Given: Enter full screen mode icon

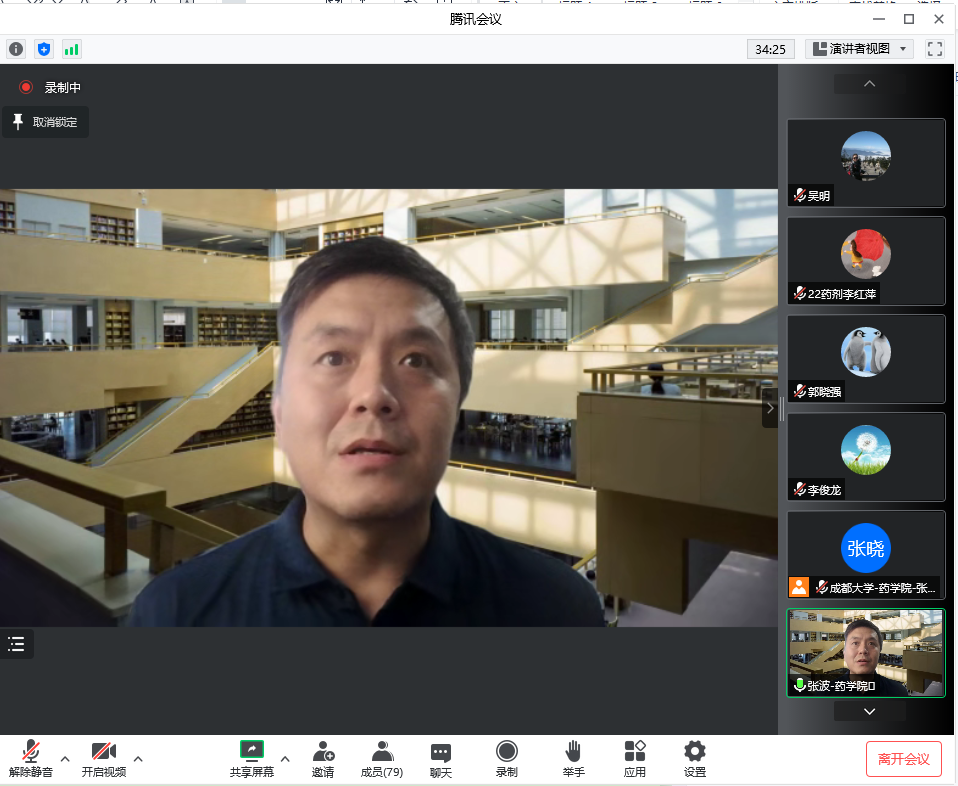Looking at the screenshot, I should [935, 49].
